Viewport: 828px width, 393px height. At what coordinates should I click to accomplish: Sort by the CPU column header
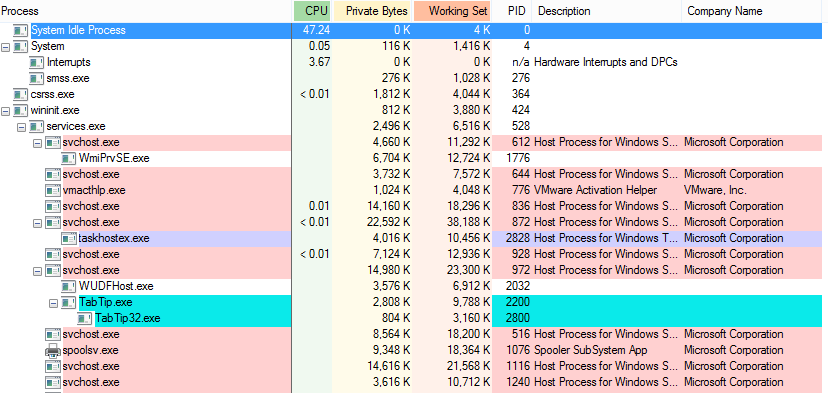313,11
